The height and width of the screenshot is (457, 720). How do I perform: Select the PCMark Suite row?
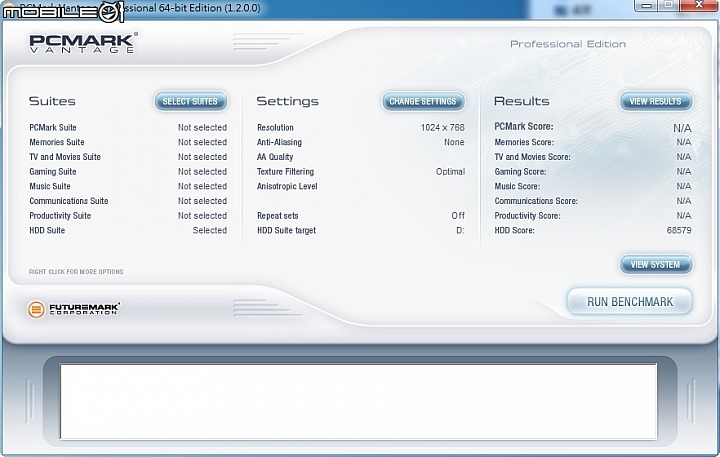click(128, 128)
